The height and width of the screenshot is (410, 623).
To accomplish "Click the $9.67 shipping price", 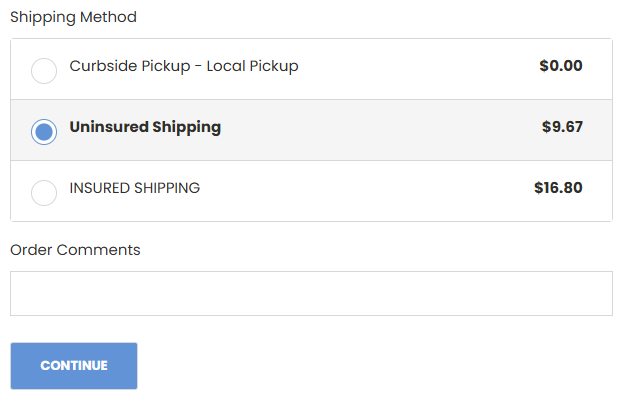I will click(561, 128).
